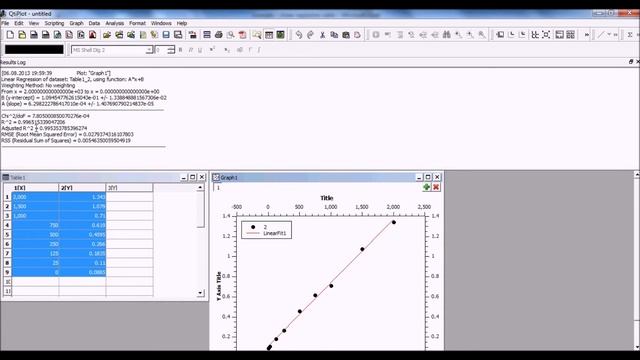Click the Sigma statistics icon
Image resolution: width=640 pixels, height=360 pixels.
tap(630, 35)
